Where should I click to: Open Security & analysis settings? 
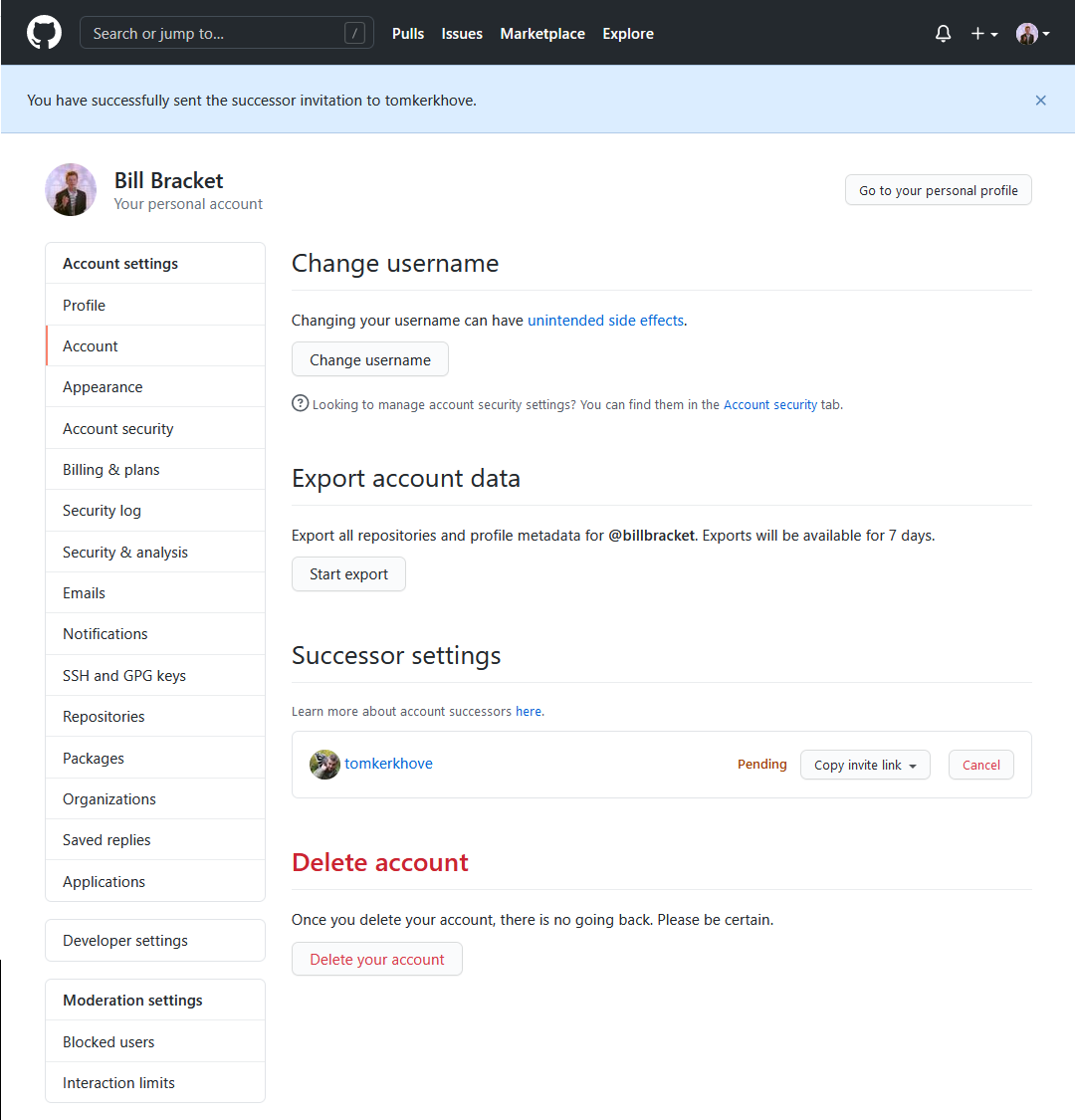155,553
